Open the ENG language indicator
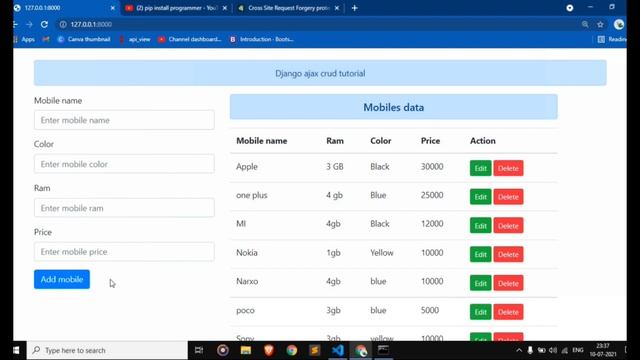Image resolution: width=640 pixels, height=360 pixels. pos(578,350)
